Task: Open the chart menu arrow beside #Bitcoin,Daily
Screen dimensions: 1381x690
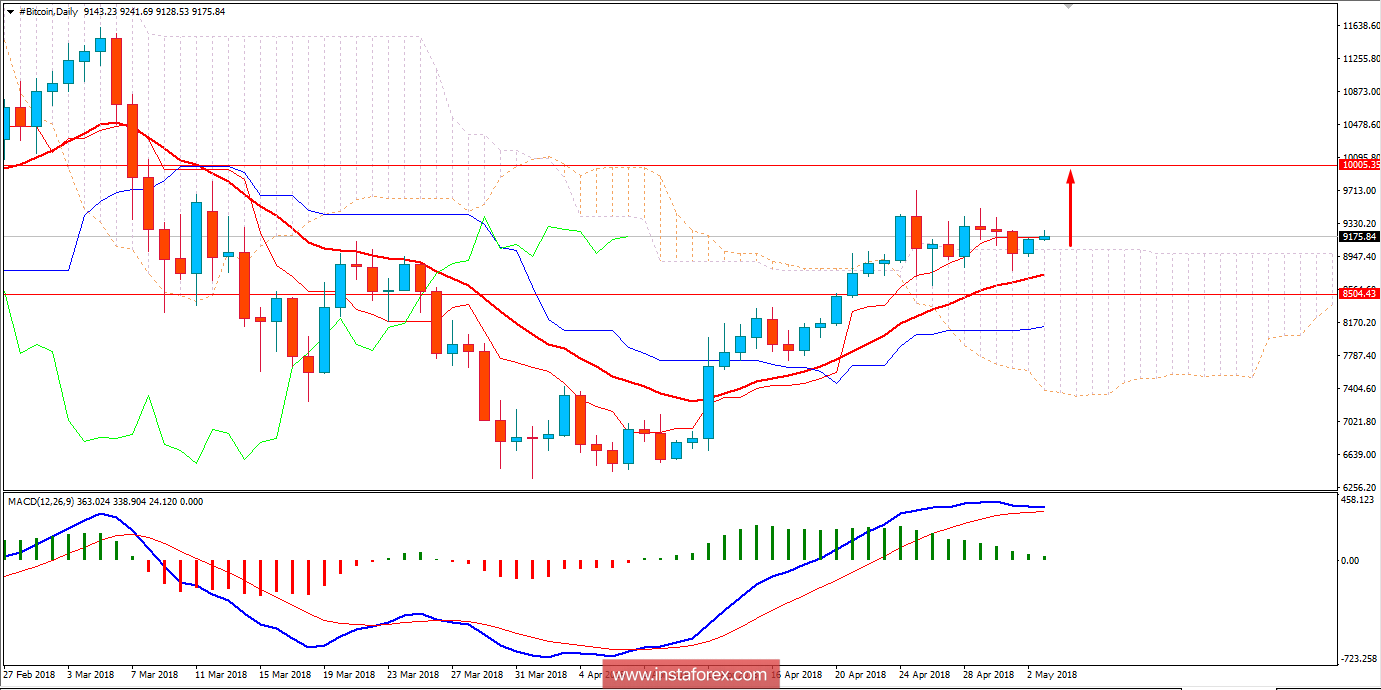Action: point(10,12)
